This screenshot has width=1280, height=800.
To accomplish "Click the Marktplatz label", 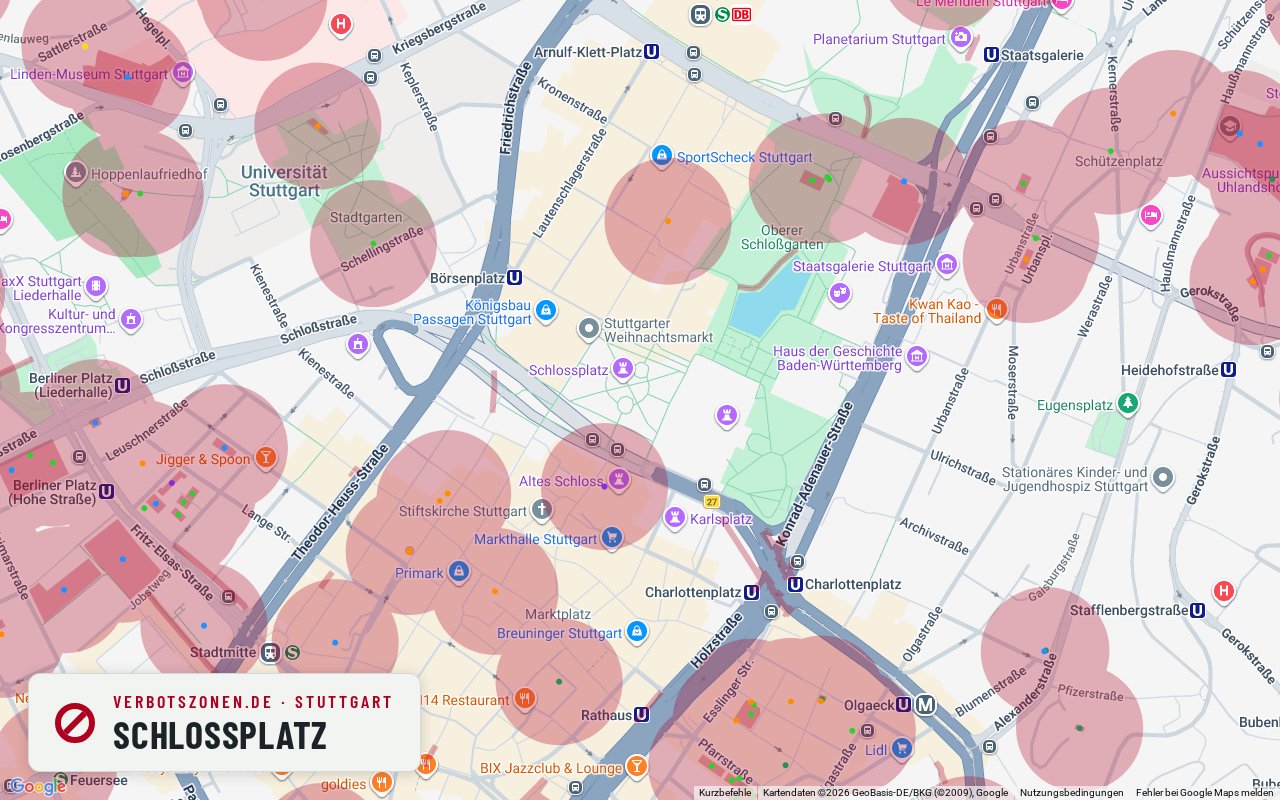I will point(558,614).
